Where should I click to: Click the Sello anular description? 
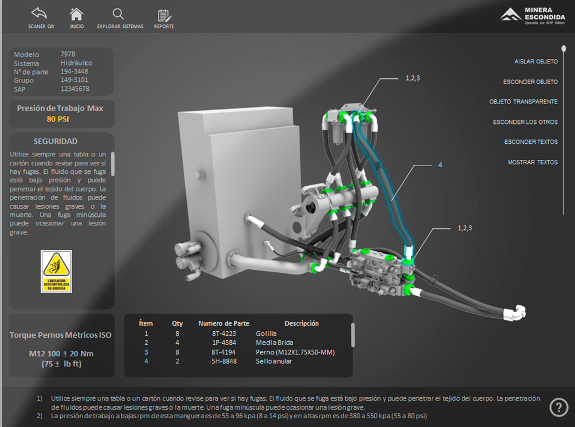tap(274, 361)
